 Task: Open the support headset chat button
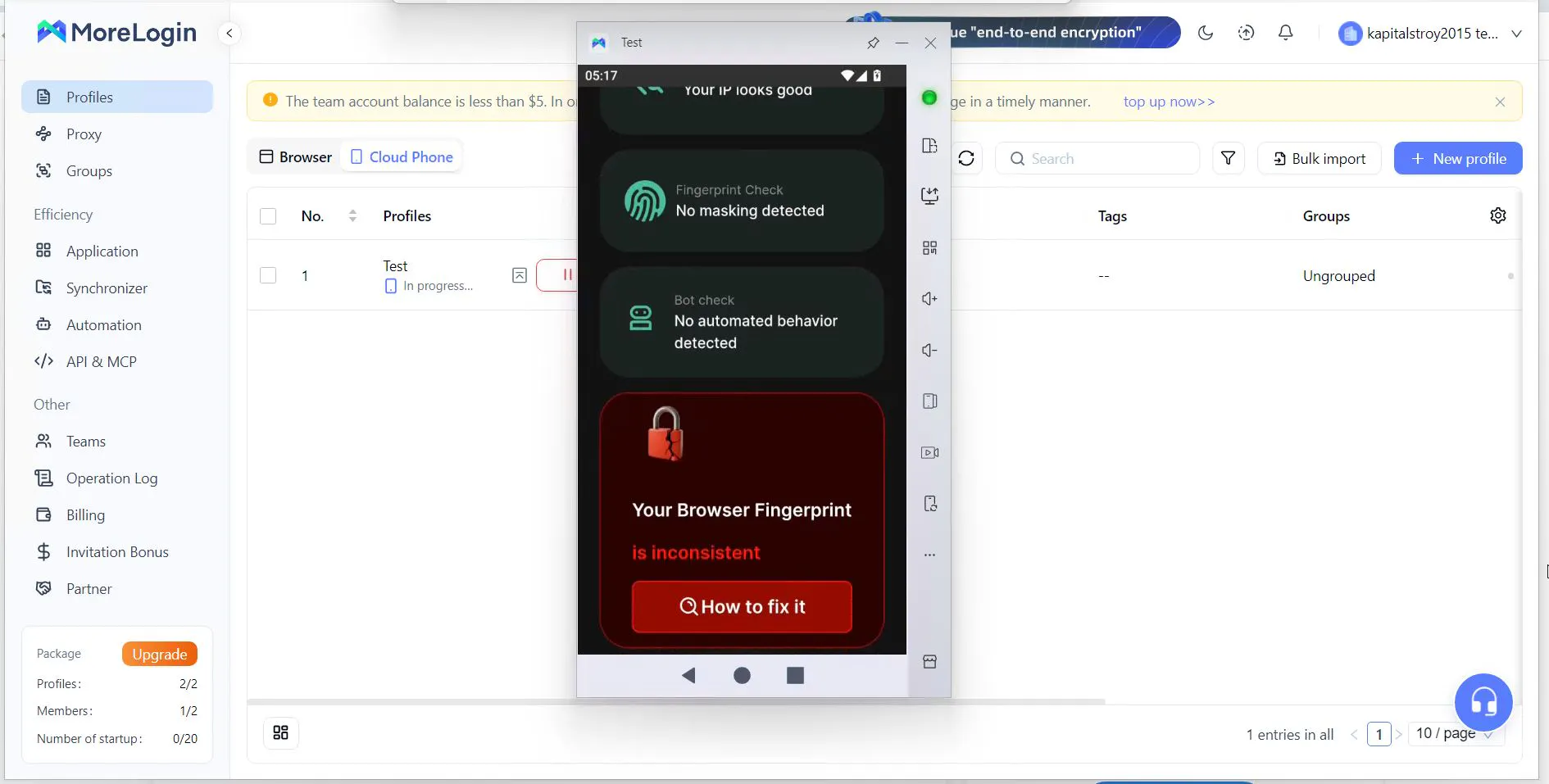tap(1483, 702)
